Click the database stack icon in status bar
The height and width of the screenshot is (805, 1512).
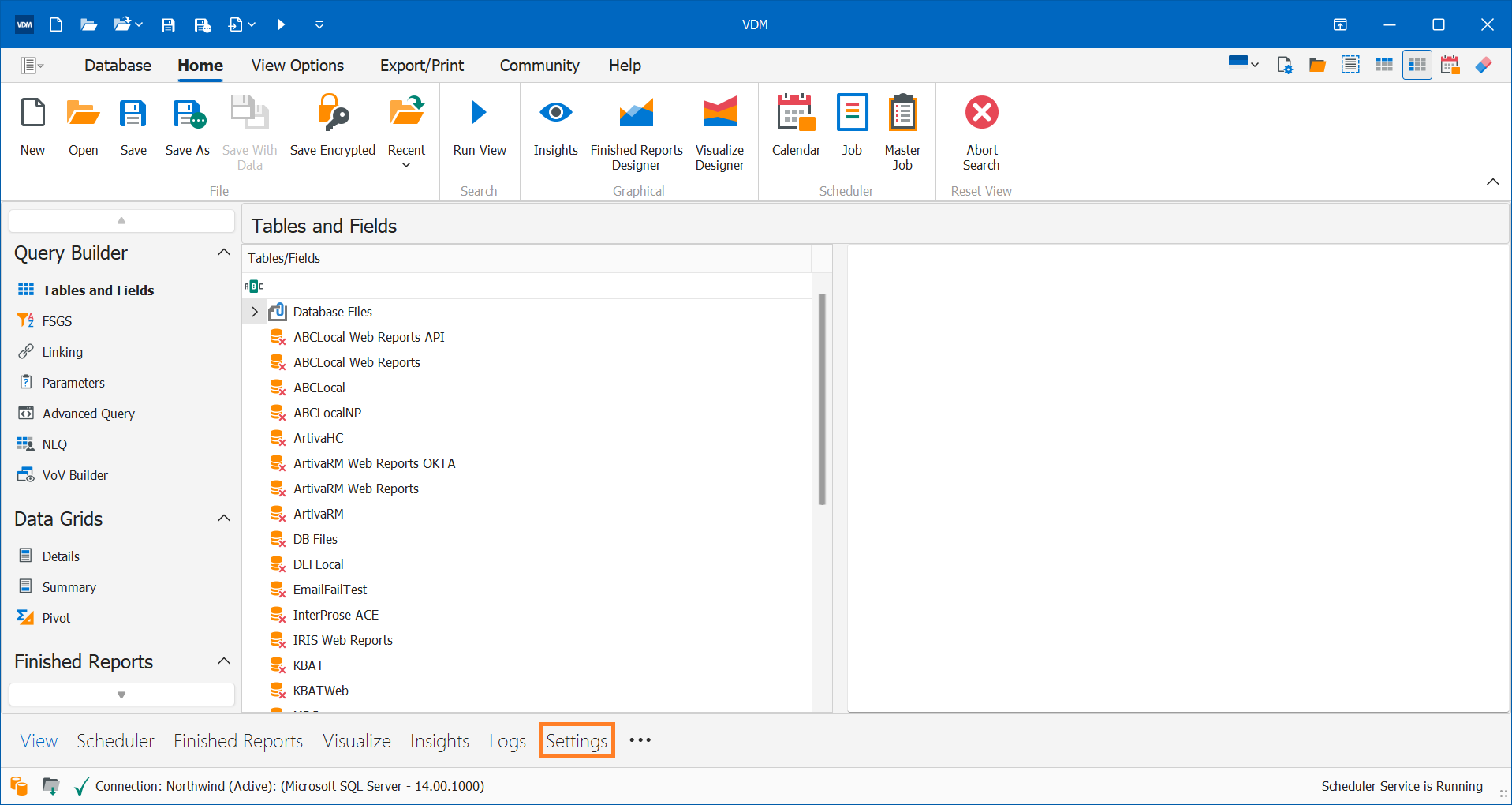point(19,786)
